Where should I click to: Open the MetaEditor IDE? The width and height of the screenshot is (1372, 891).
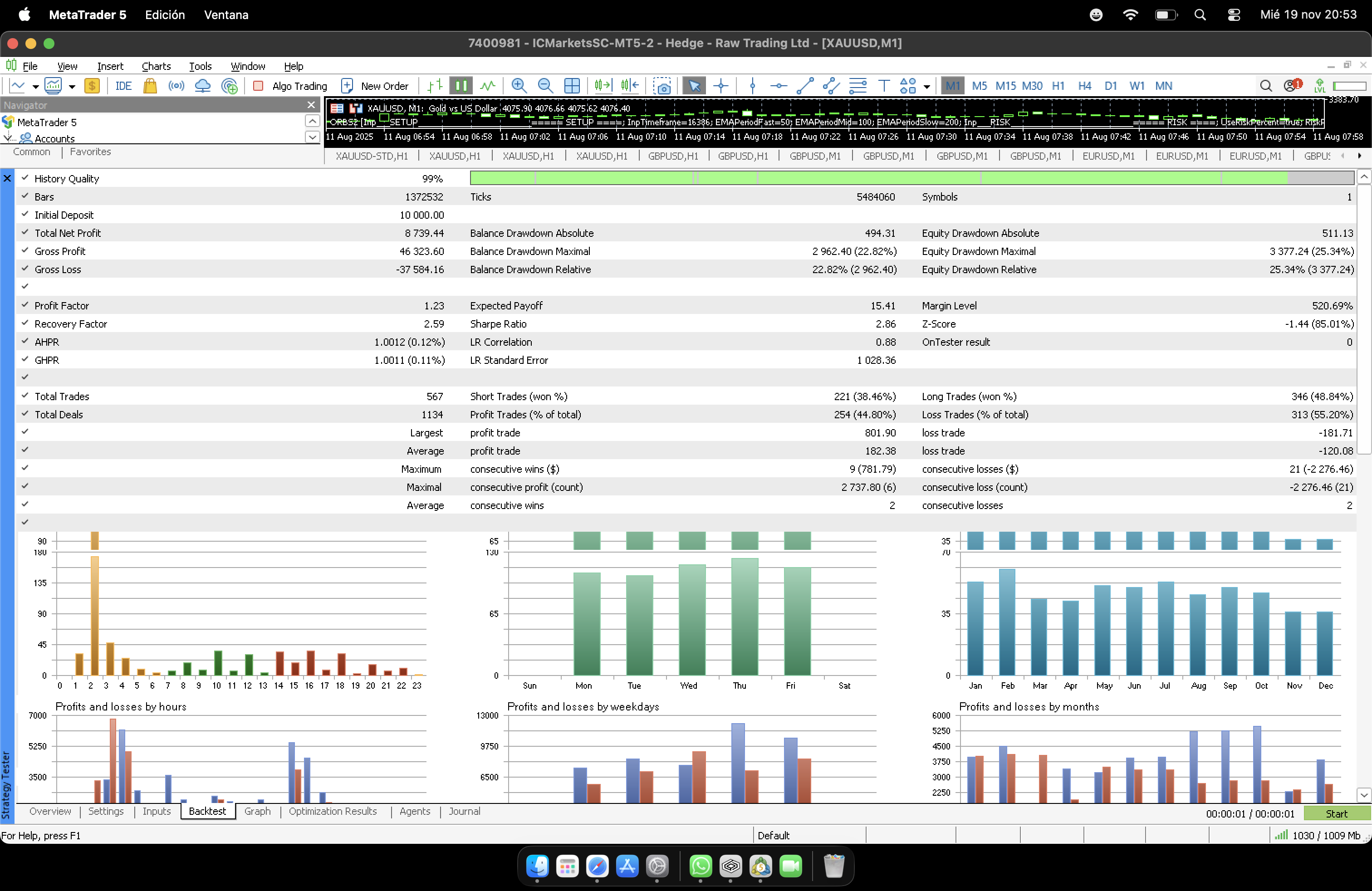click(x=123, y=86)
